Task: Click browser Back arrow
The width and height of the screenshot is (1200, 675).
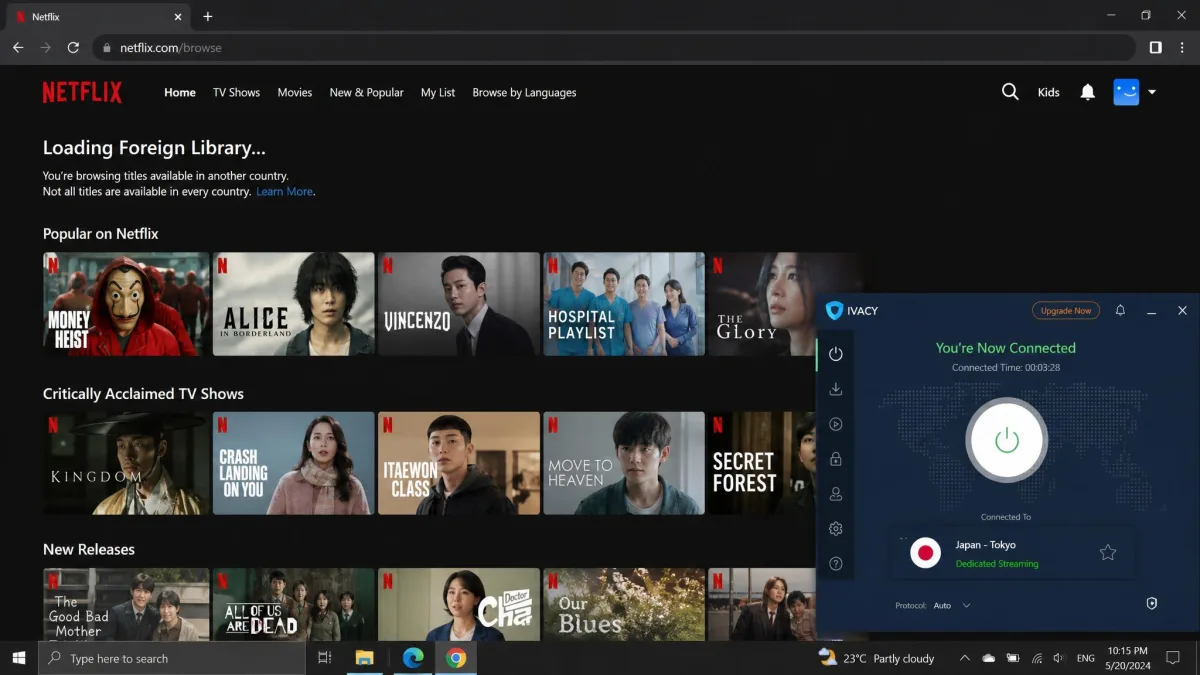Action: 18,47
